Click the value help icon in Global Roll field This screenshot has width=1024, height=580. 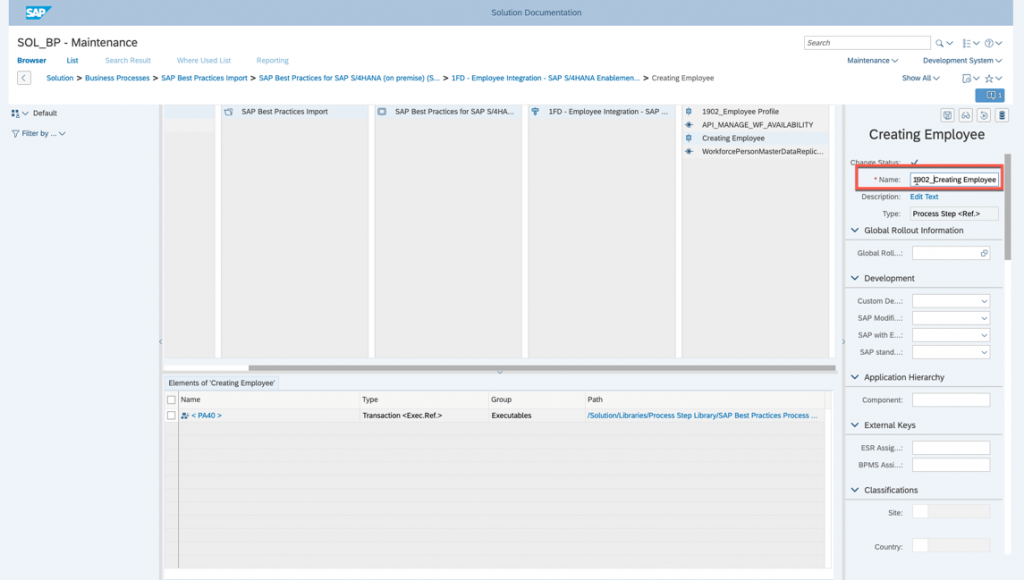(x=984, y=253)
